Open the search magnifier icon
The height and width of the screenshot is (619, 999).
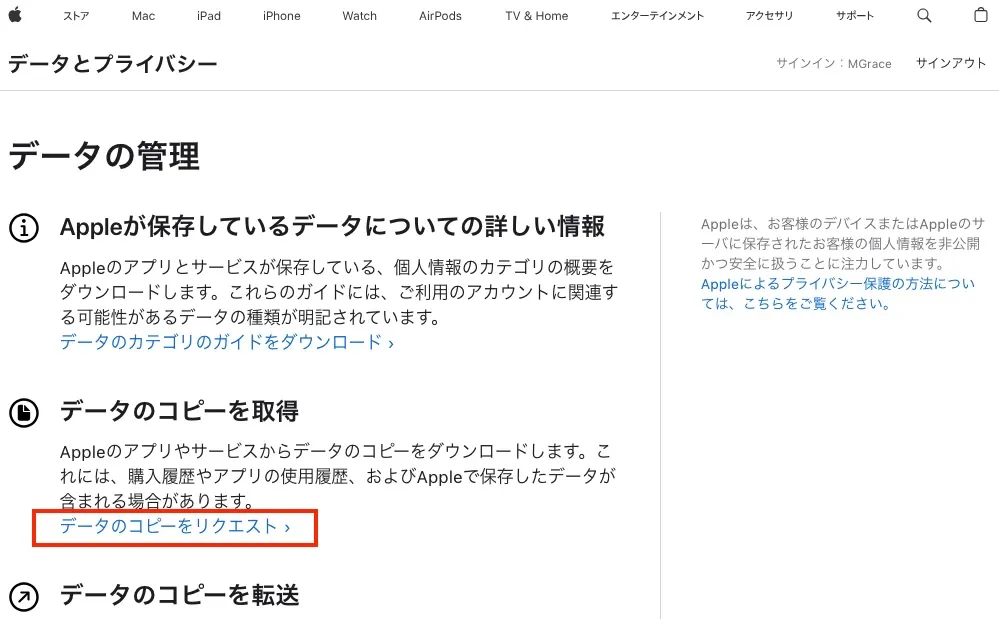[x=924, y=15]
